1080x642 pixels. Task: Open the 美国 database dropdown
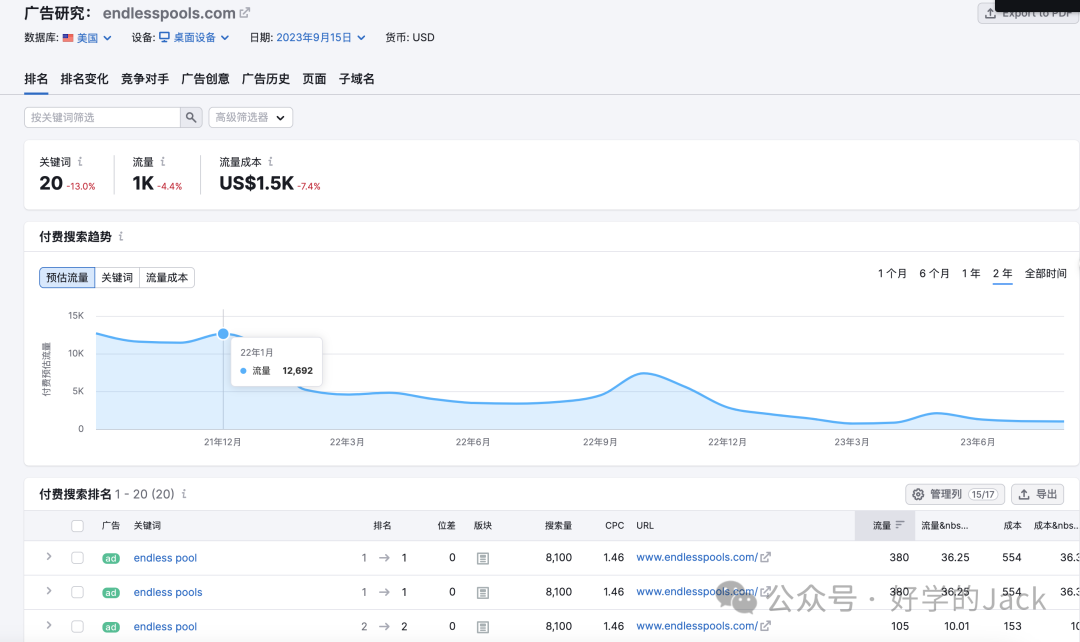pyautogui.click(x=87, y=38)
